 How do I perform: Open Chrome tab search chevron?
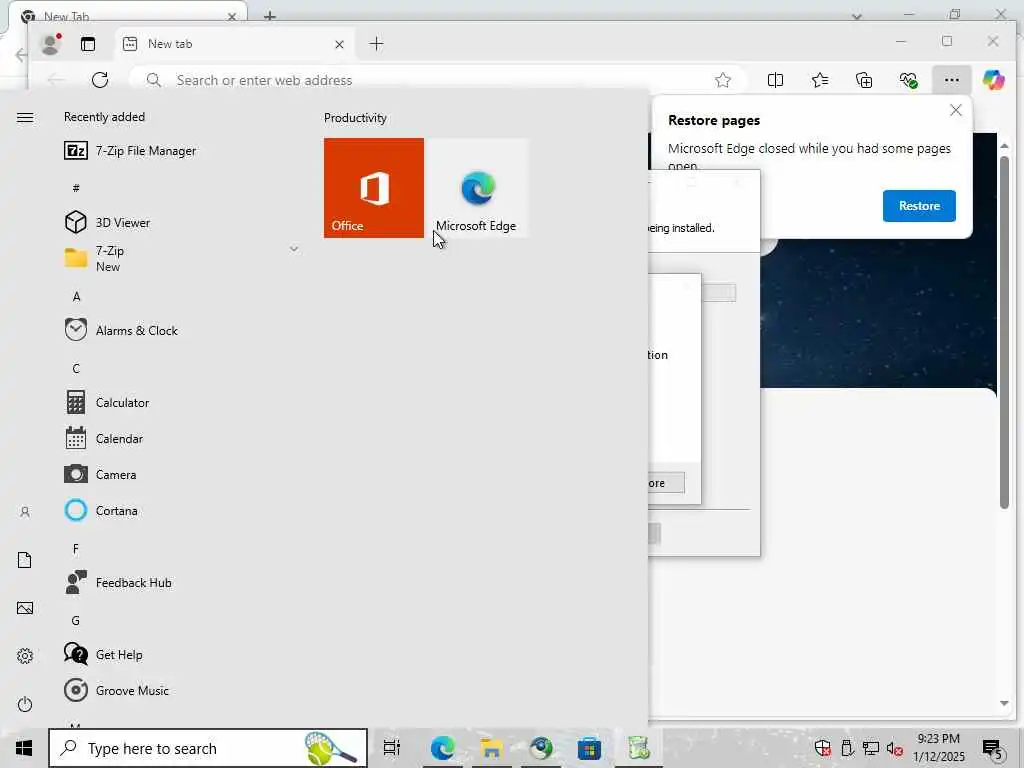click(x=857, y=16)
